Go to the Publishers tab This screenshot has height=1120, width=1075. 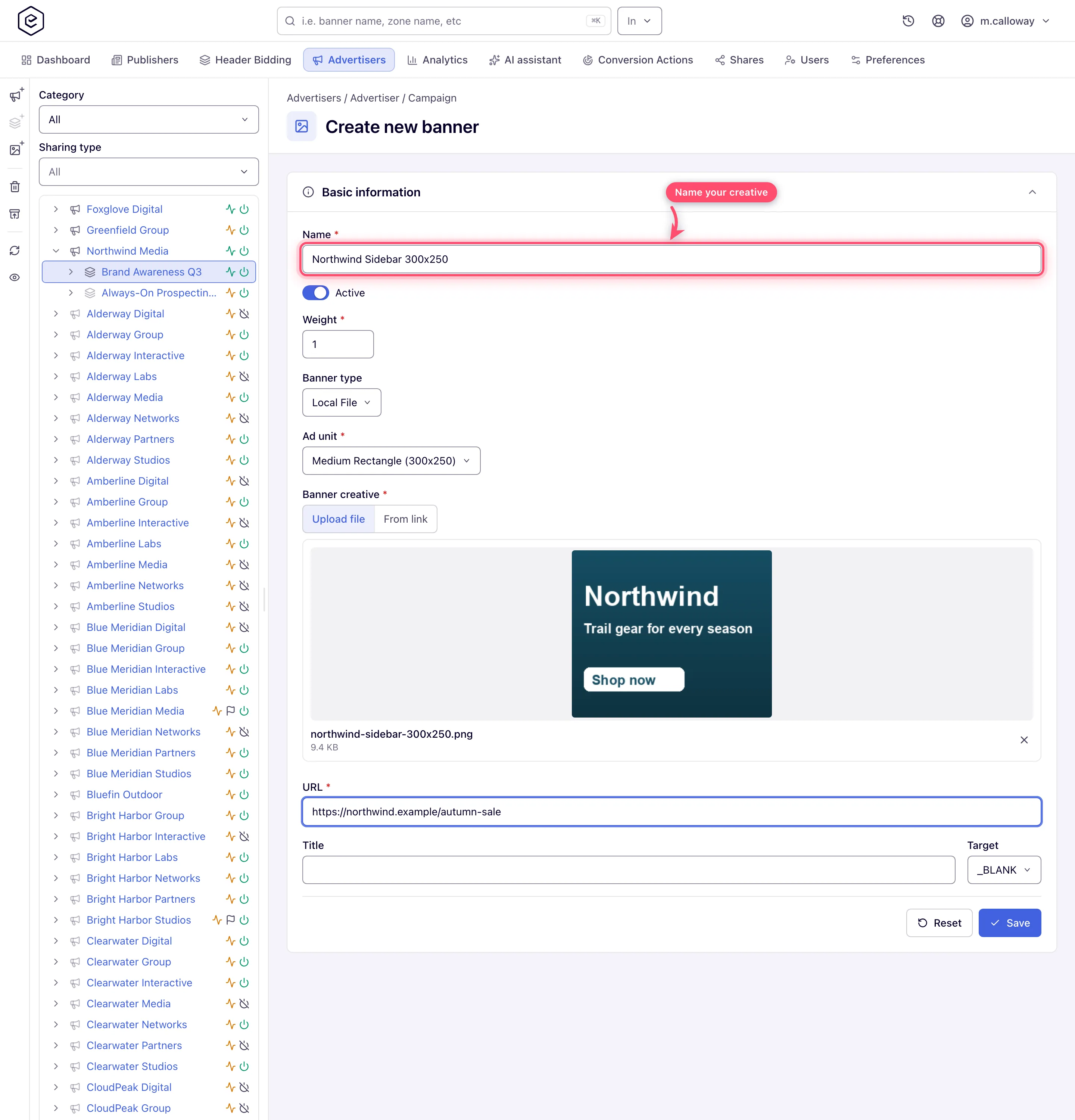click(x=145, y=60)
